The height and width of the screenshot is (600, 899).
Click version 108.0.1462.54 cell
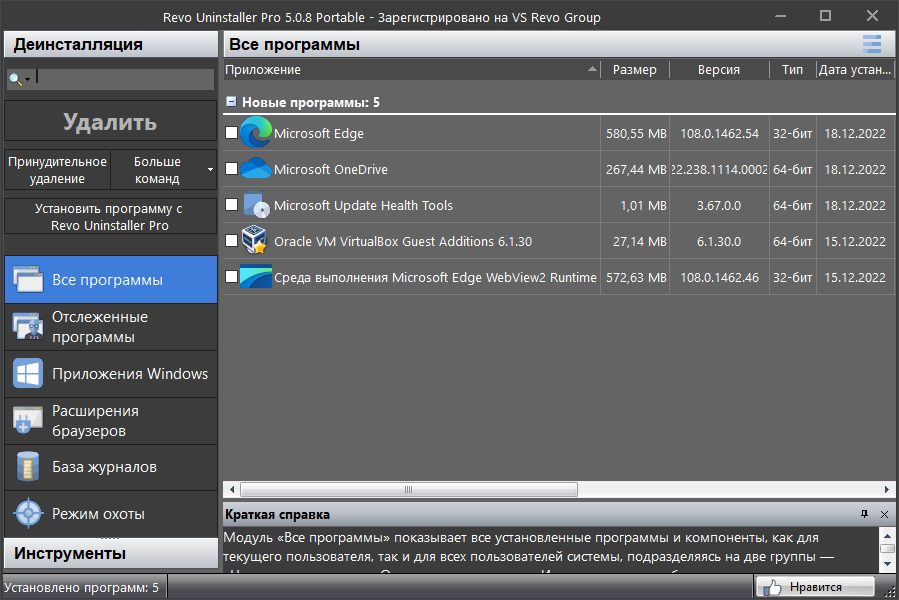click(x=720, y=134)
